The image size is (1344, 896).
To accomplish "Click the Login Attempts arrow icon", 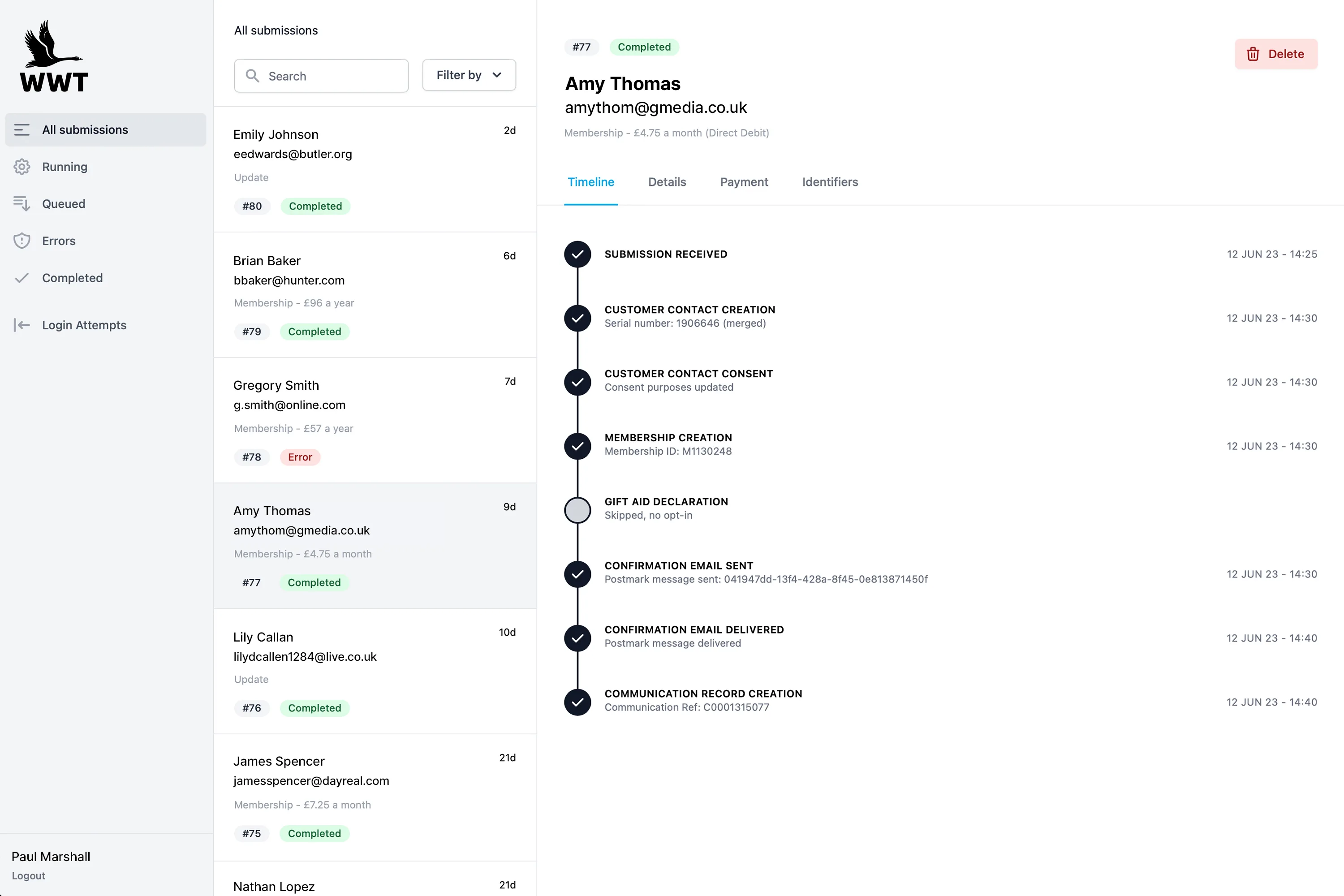I will coord(22,325).
